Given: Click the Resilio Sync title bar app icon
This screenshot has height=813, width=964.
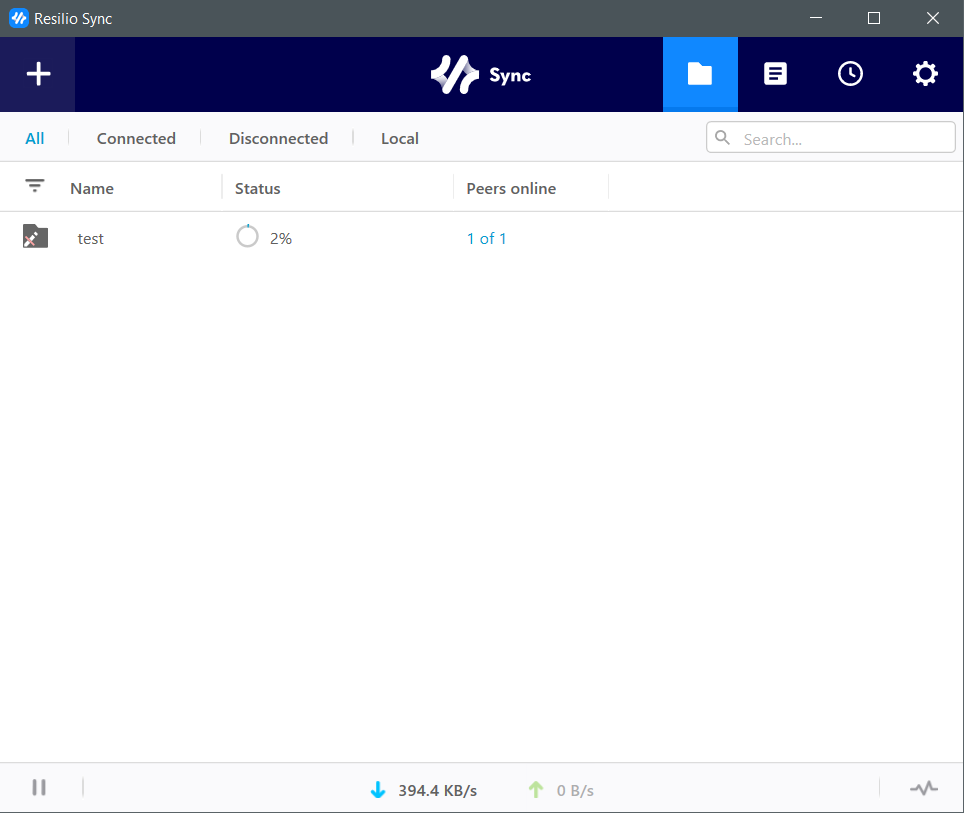Looking at the screenshot, I should coord(19,18).
